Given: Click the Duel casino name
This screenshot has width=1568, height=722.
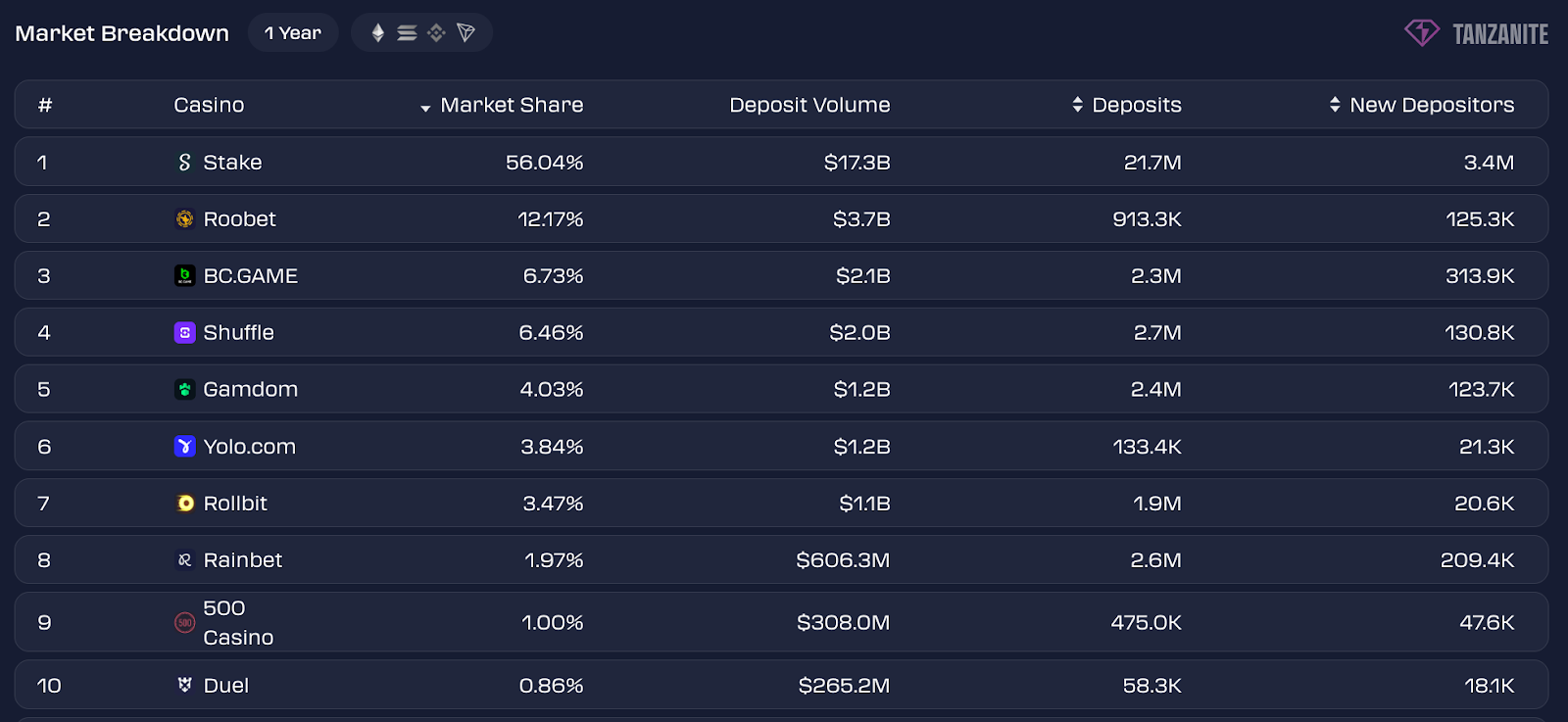Looking at the screenshot, I should [x=225, y=686].
